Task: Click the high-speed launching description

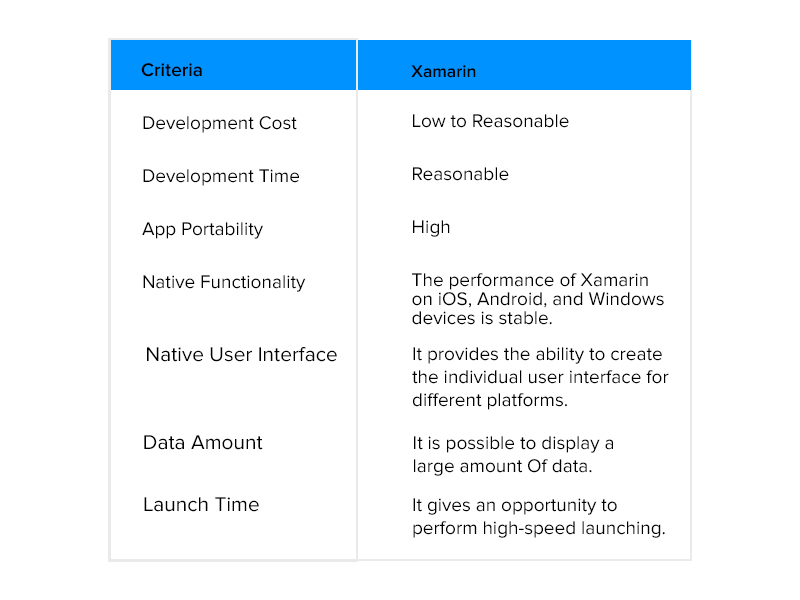Action: pyautogui.click(x=538, y=517)
